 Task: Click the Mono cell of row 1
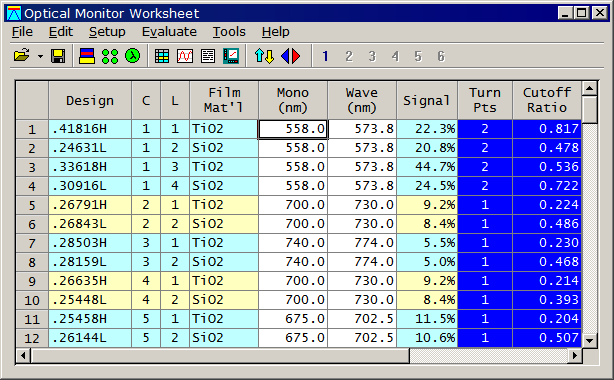click(293, 129)
